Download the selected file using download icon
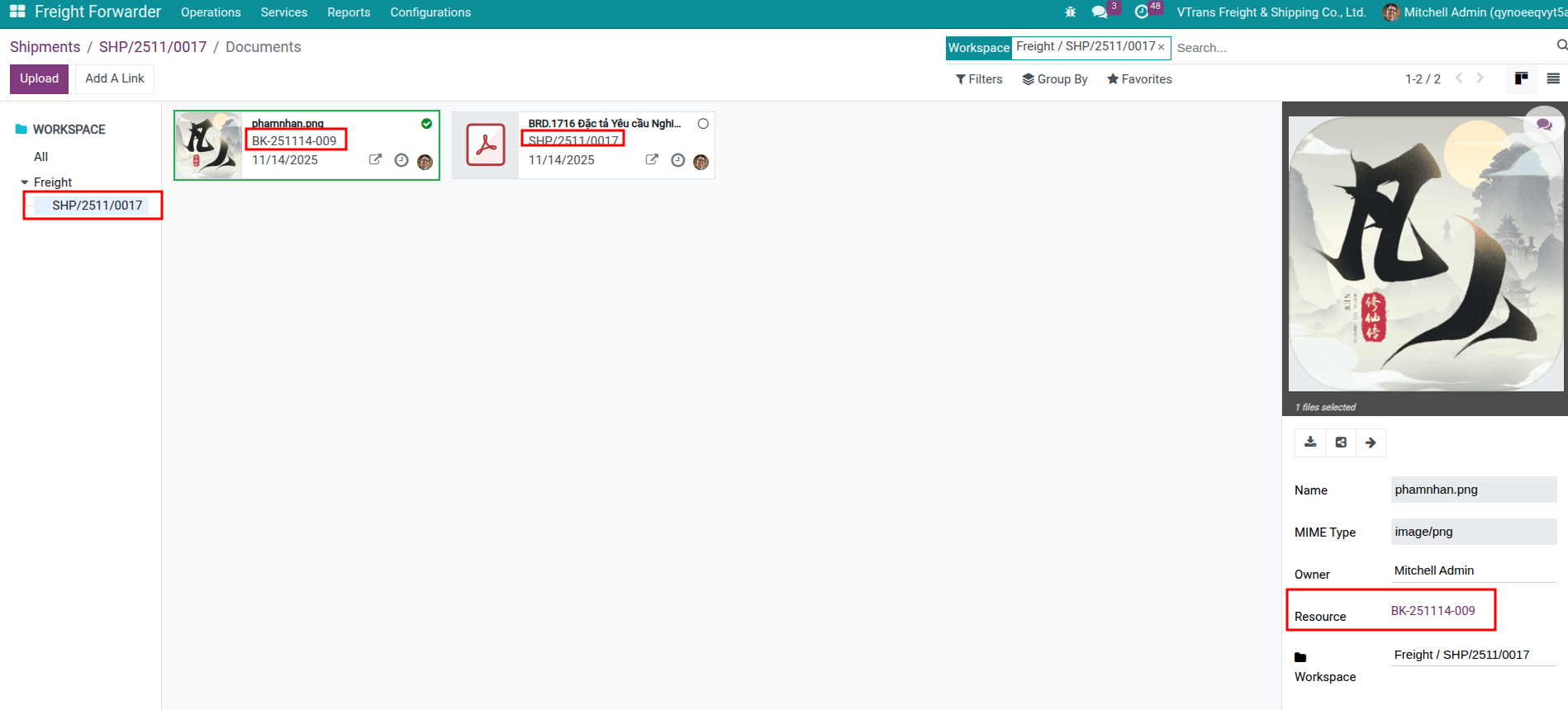The image size is (1568, 710). click(x=1310, y=443)
